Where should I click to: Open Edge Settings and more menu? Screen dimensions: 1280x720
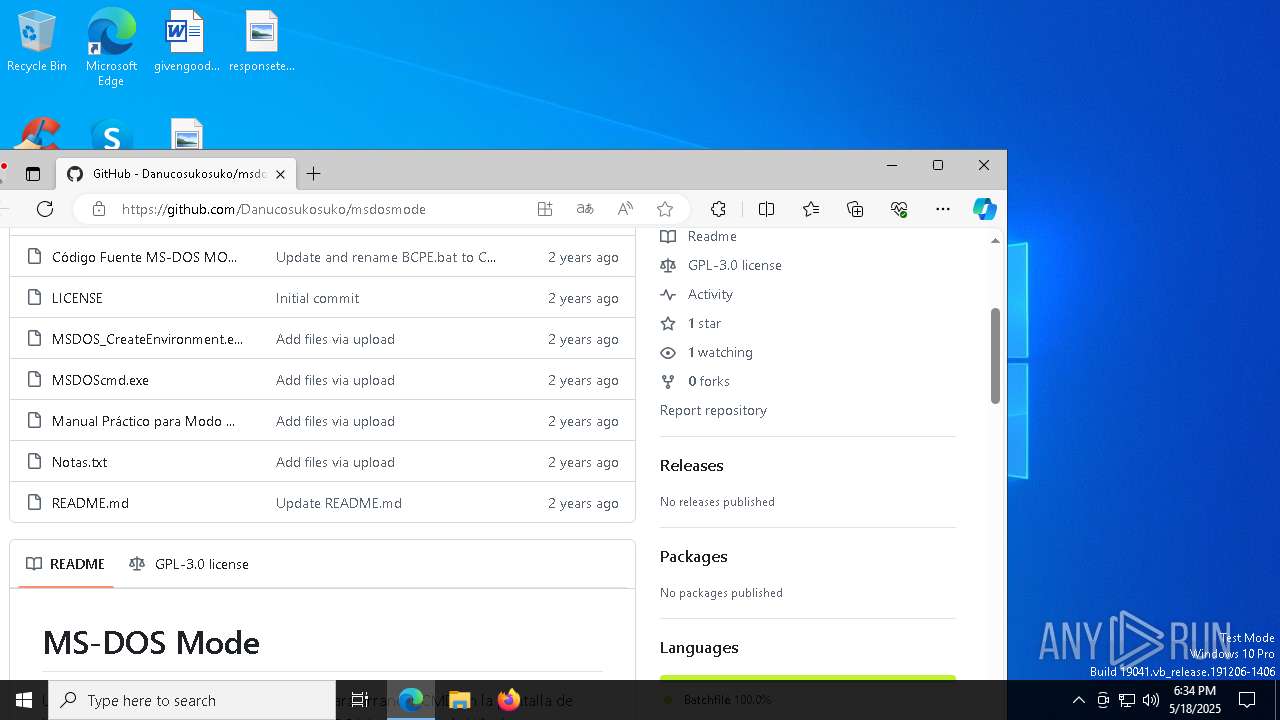(943, 209)
